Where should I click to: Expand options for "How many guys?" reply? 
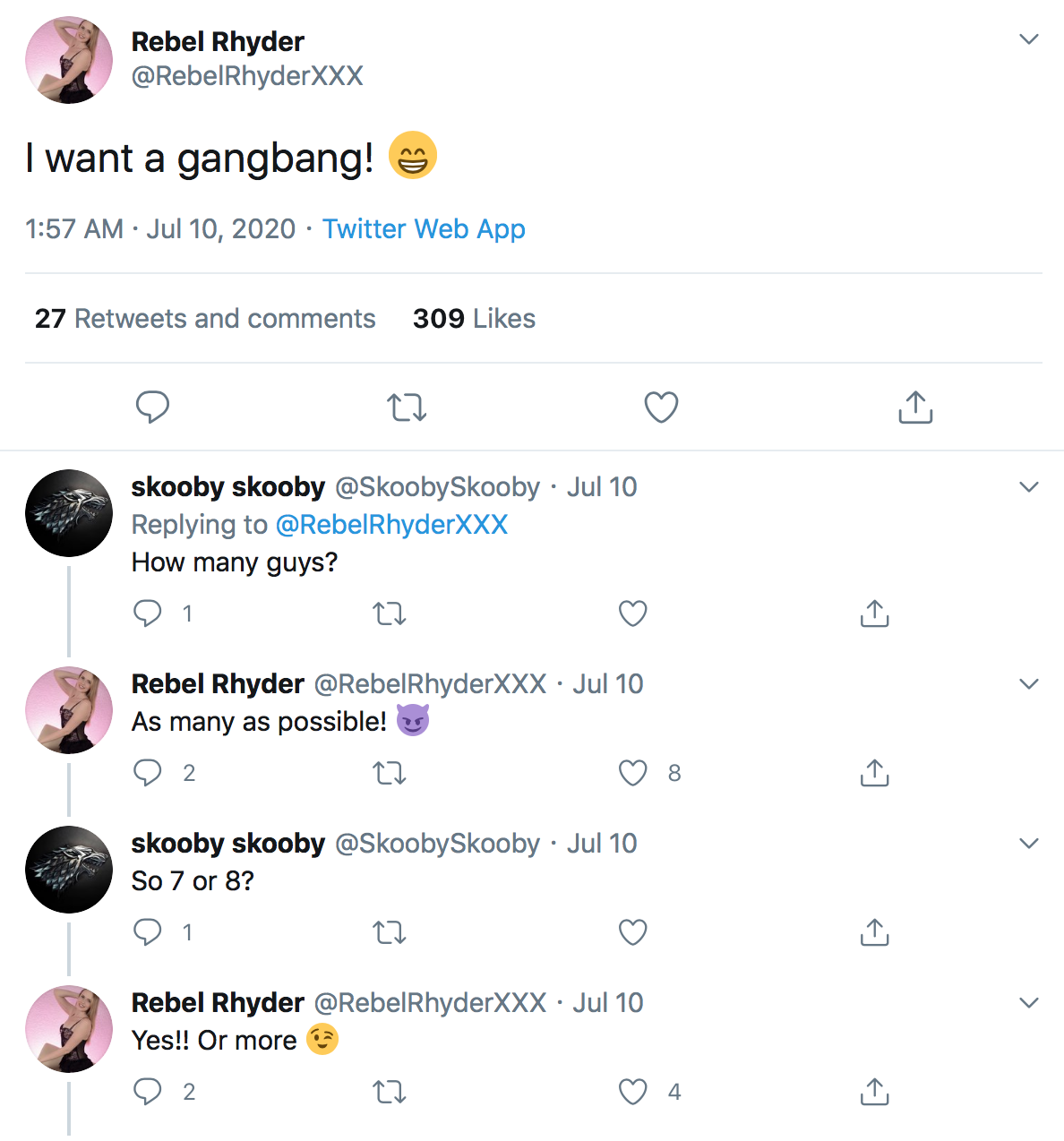(x=1029, y=487)
